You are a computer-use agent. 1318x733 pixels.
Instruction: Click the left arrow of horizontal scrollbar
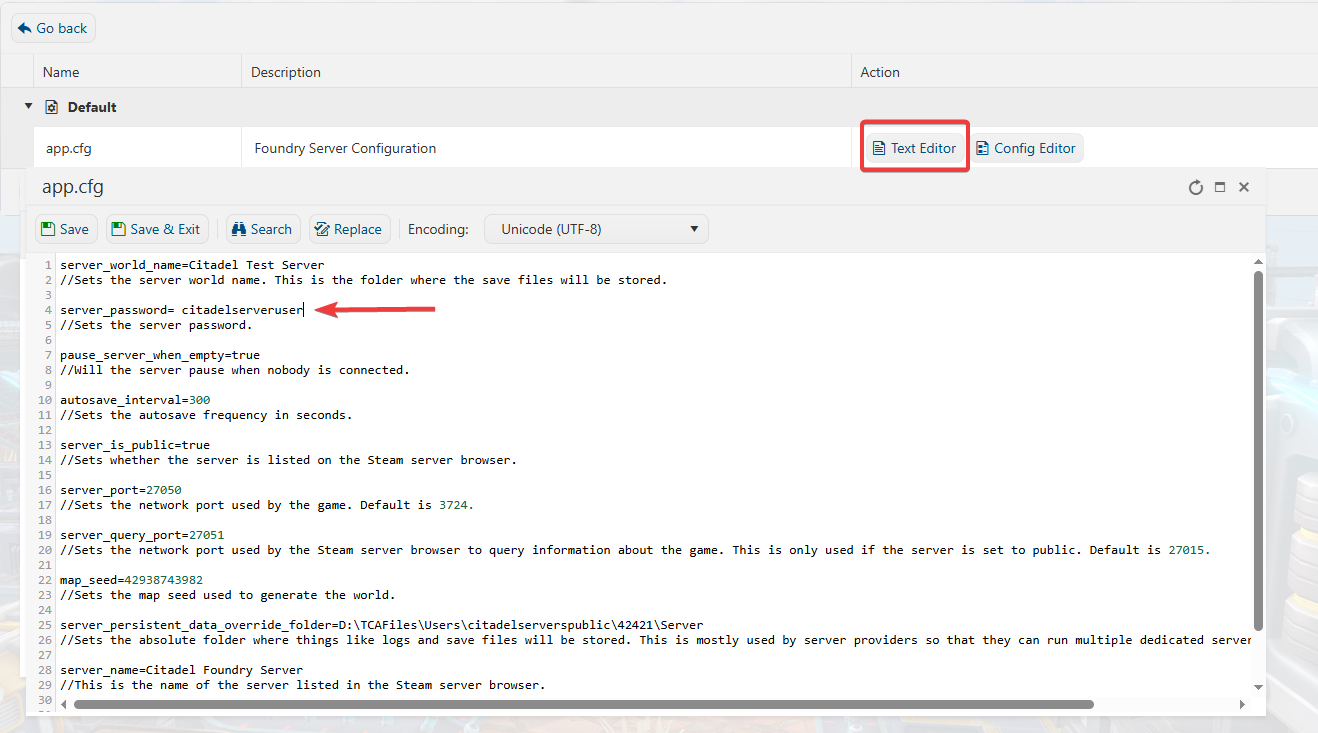tap(66, 704)
